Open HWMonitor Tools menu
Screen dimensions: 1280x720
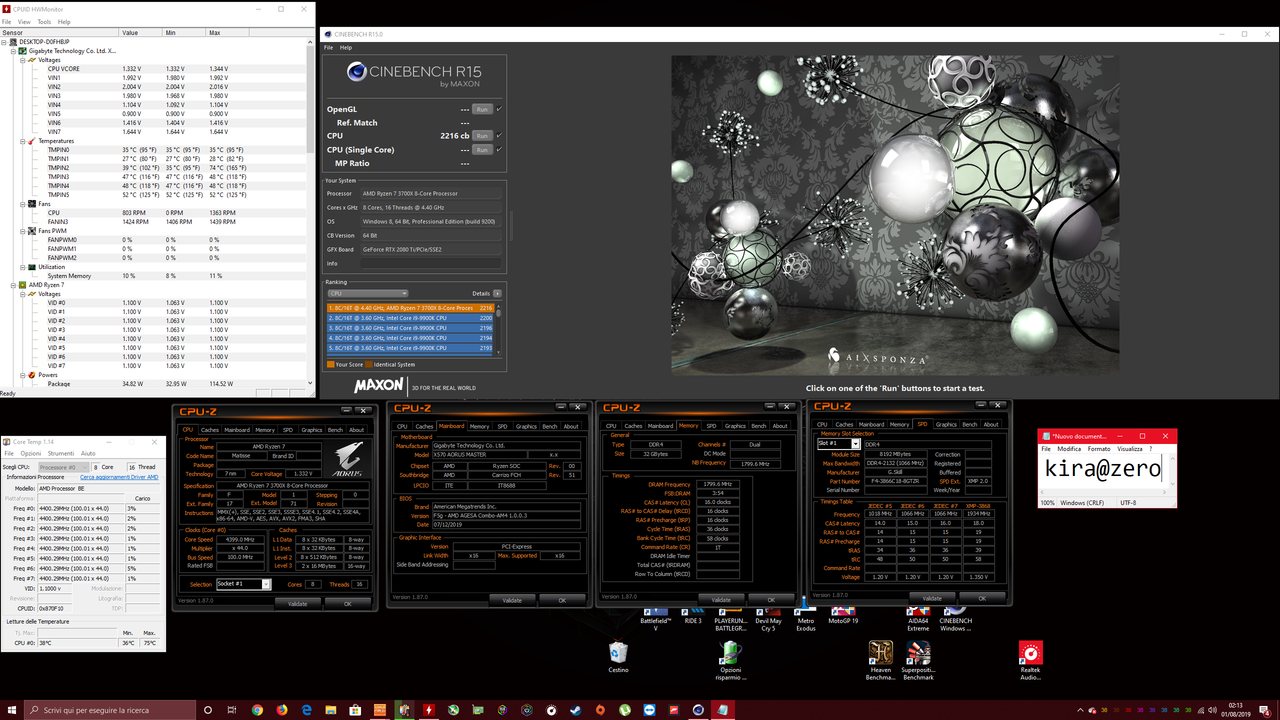(44, 21)
